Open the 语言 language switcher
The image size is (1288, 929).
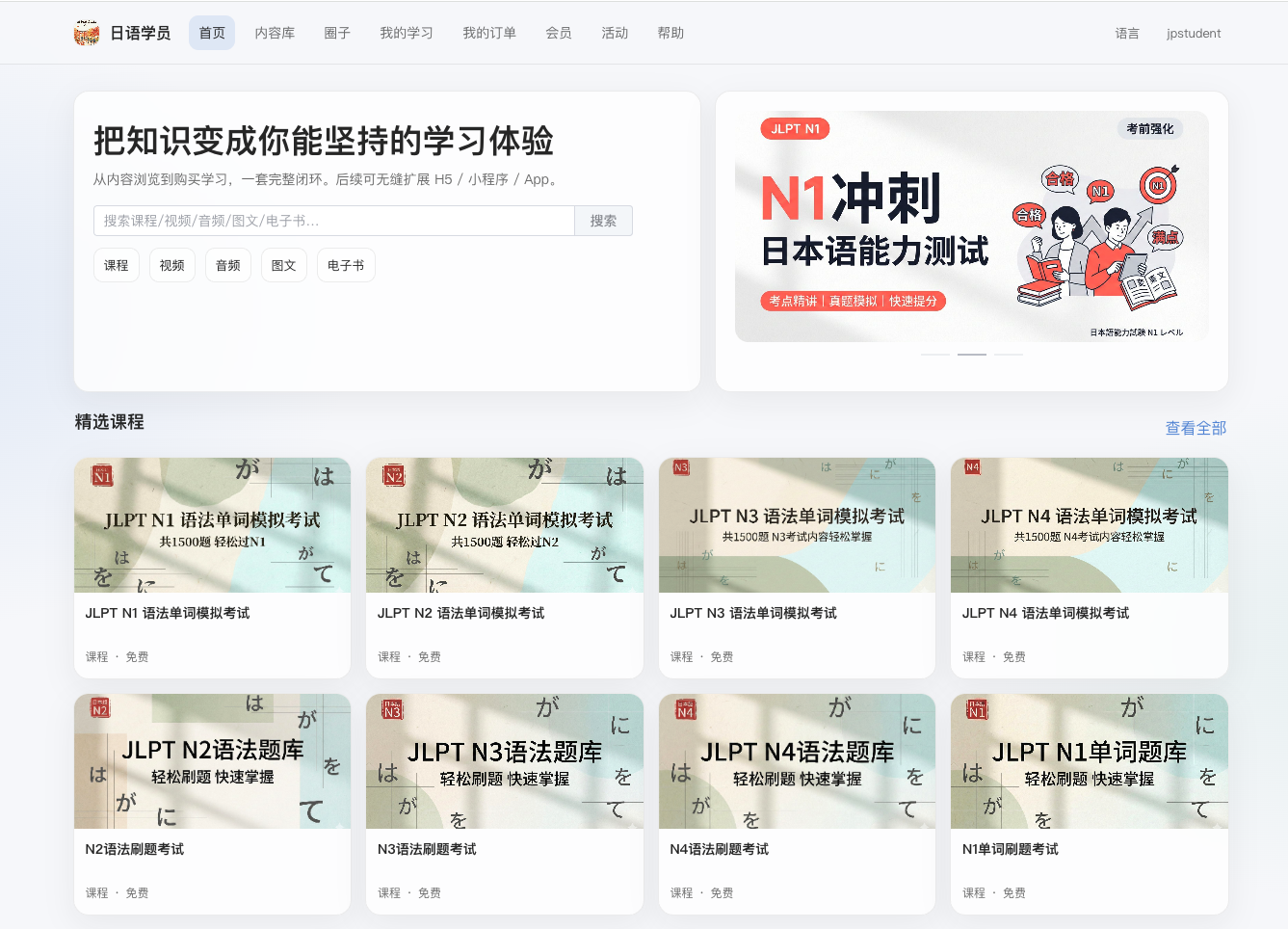click(x=1127, y=33)
